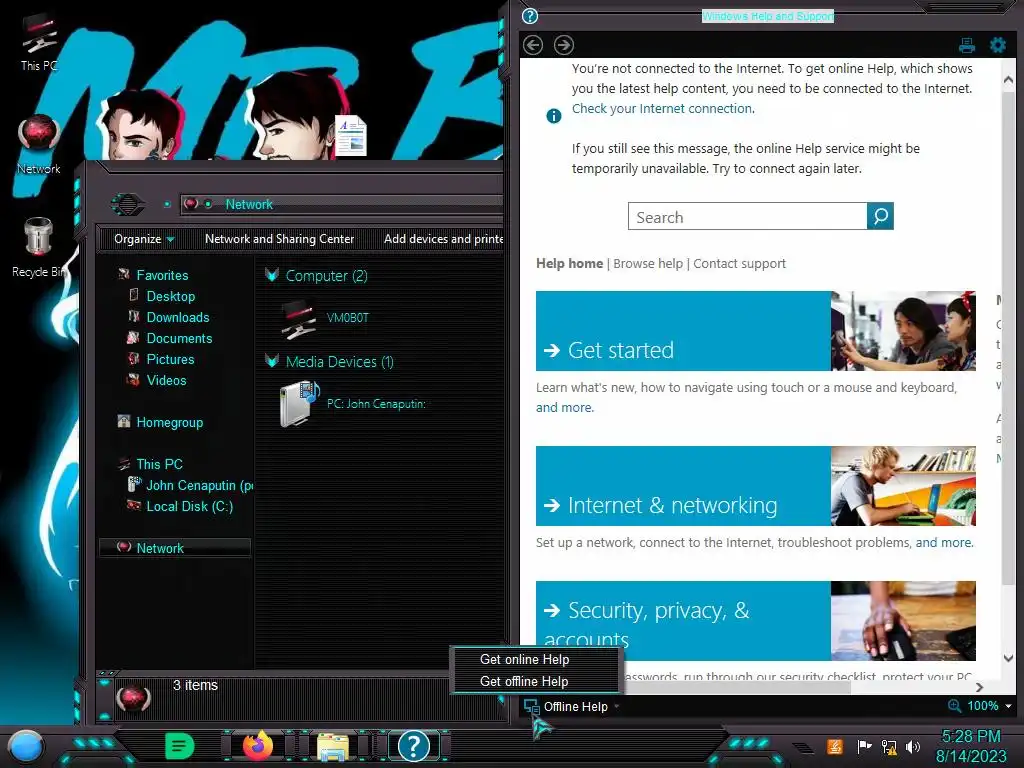Open Browse help link
This screenshot has height=768, width=1024.
tap(648, 263)
